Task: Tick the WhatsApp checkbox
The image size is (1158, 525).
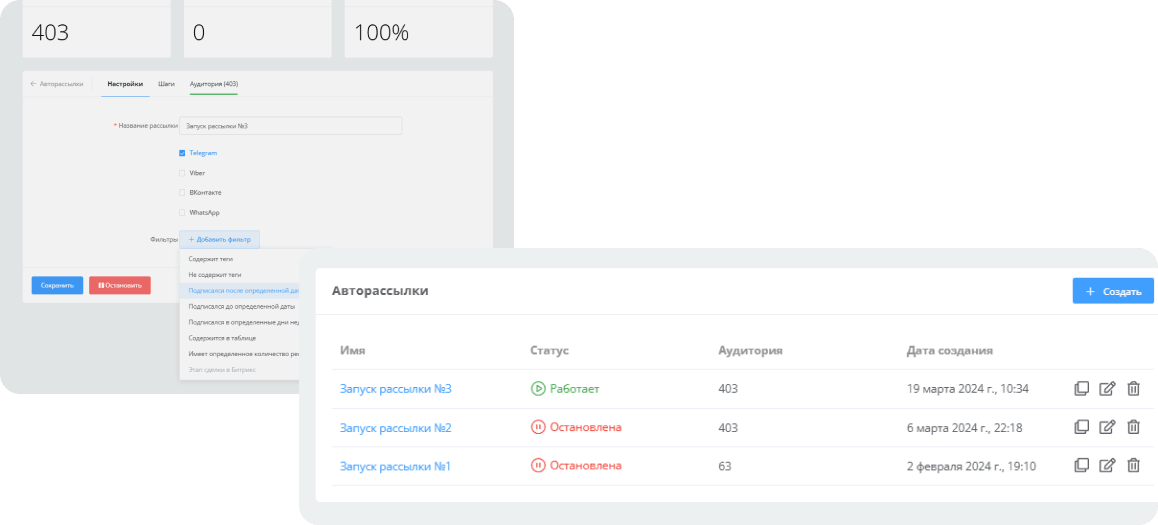Action: point(182,213)
